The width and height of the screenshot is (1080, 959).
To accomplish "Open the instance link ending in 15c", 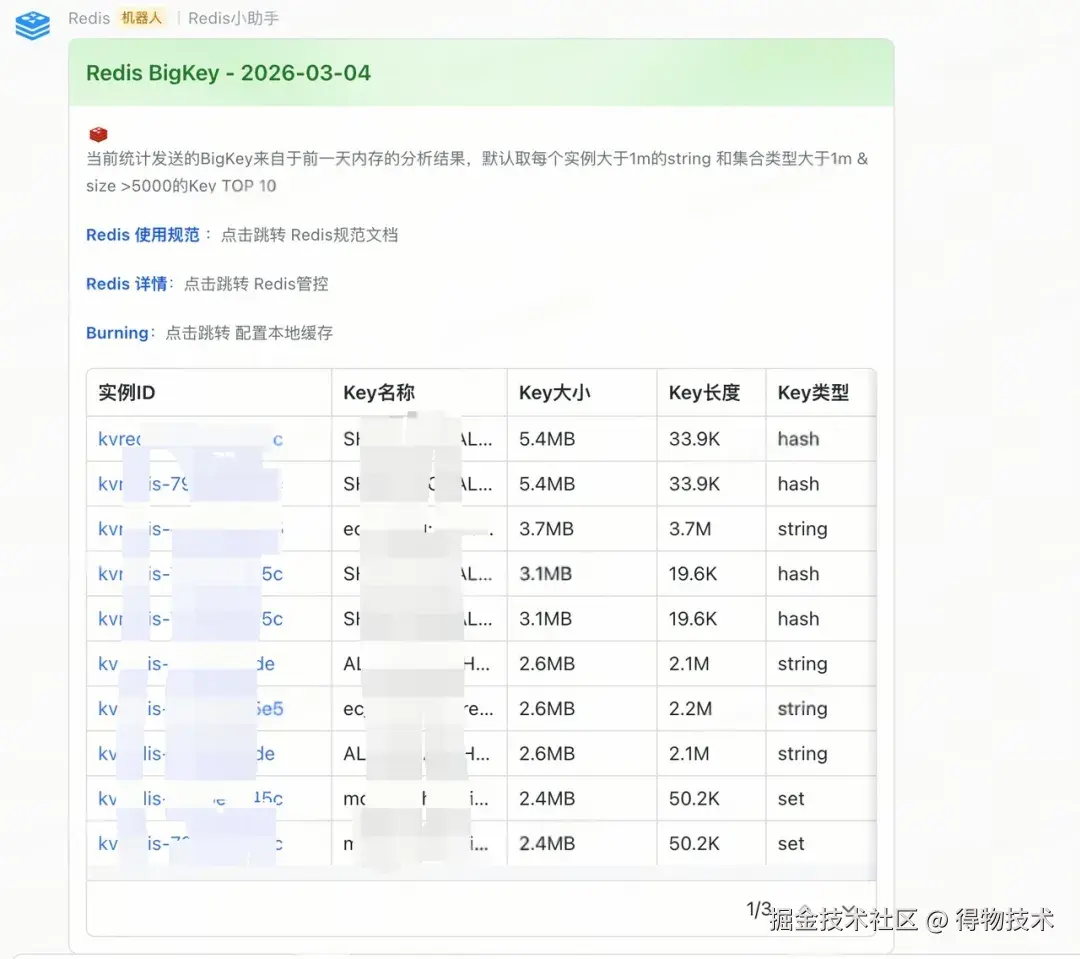I will pyautogui.click(x=190, y=798).
